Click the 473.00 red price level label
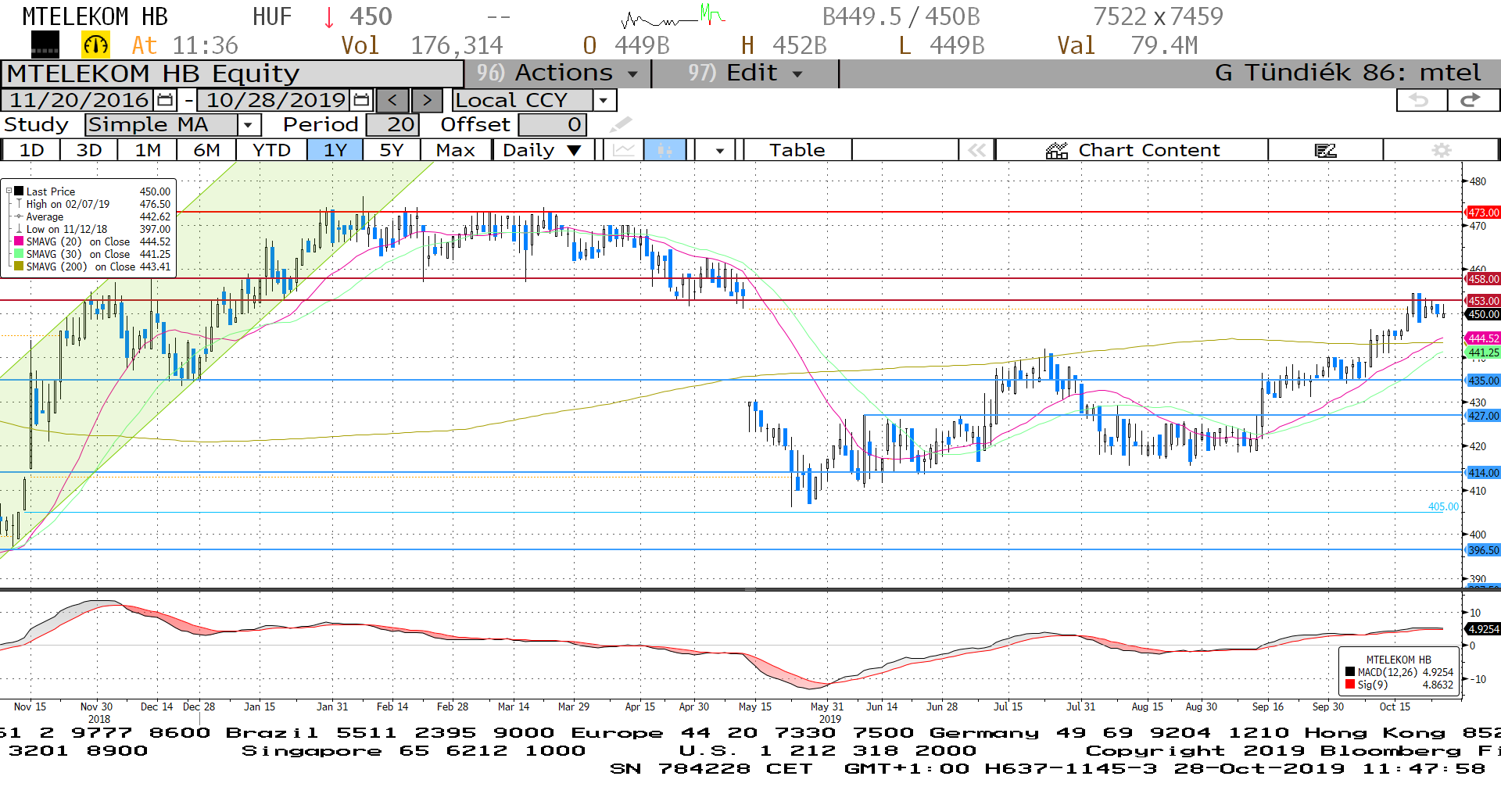 click(x=1483, y=213)
